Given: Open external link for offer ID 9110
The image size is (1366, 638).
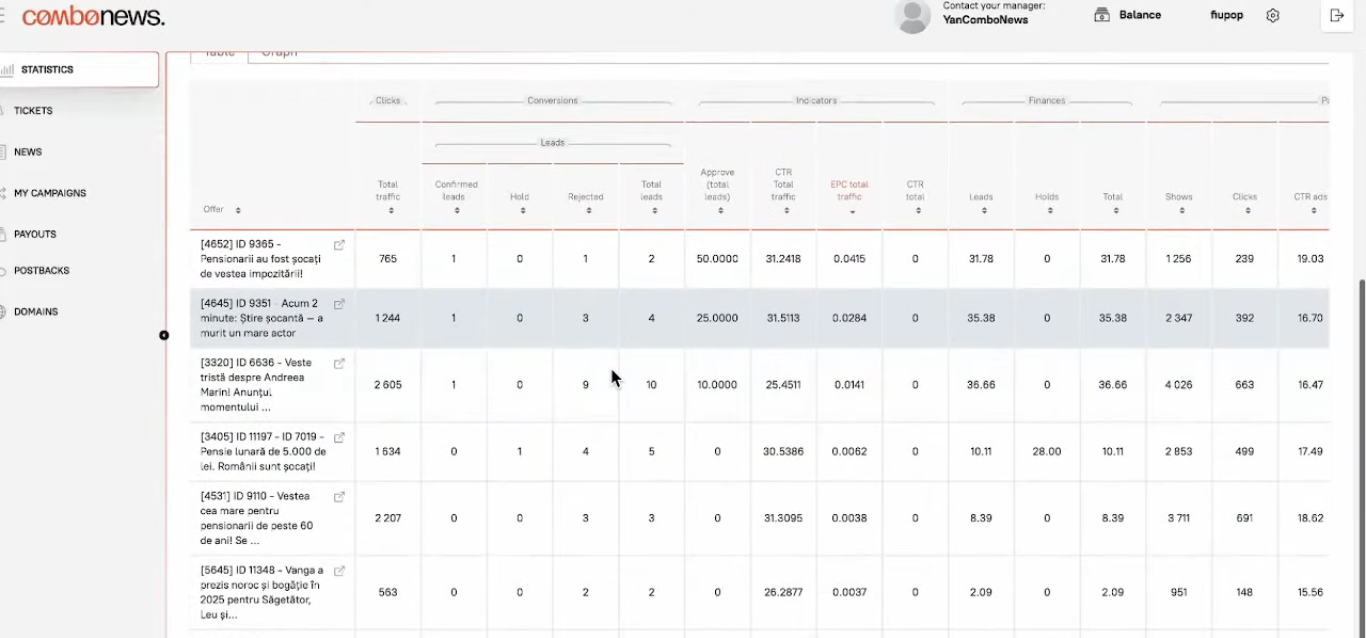Looking at the screenshot, I should [x=339, y=497].
